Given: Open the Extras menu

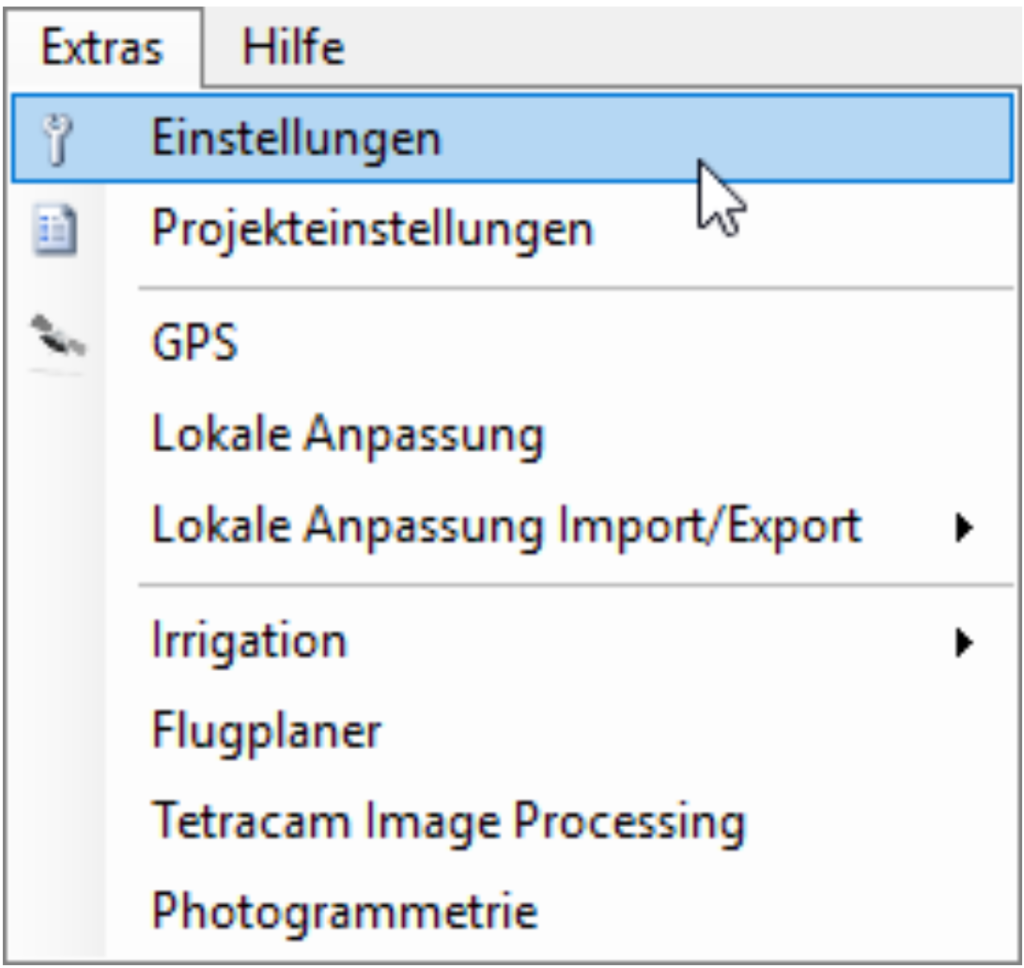Looking at the screenshot, I should (102, 48).
